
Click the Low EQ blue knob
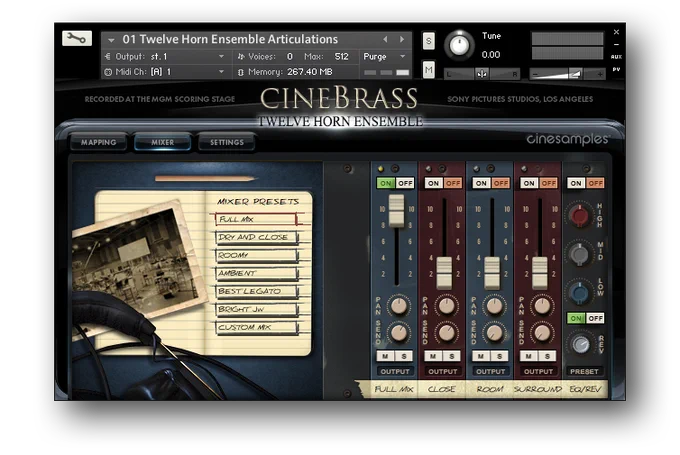pyautogui.click(x=579, y=292)
